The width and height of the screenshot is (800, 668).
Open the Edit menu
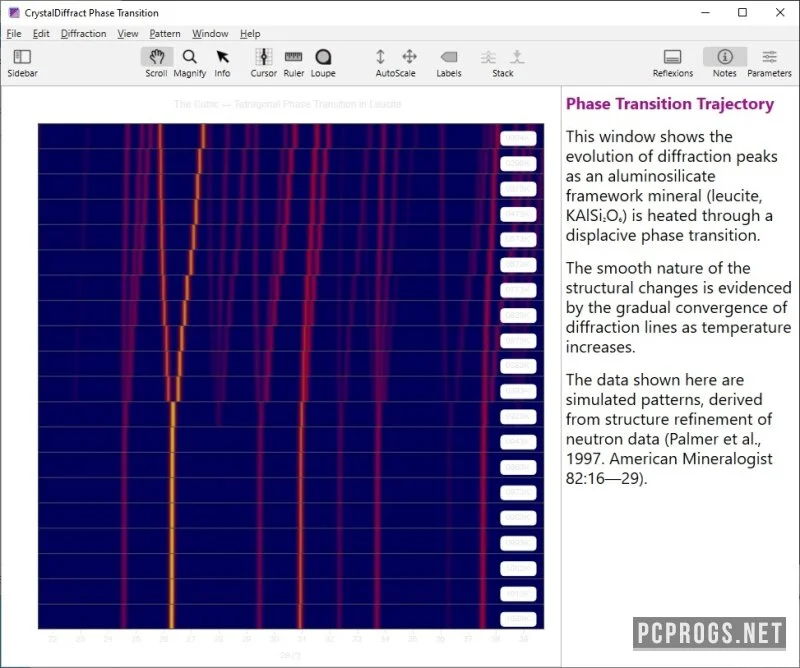click(x=41, y=34)
